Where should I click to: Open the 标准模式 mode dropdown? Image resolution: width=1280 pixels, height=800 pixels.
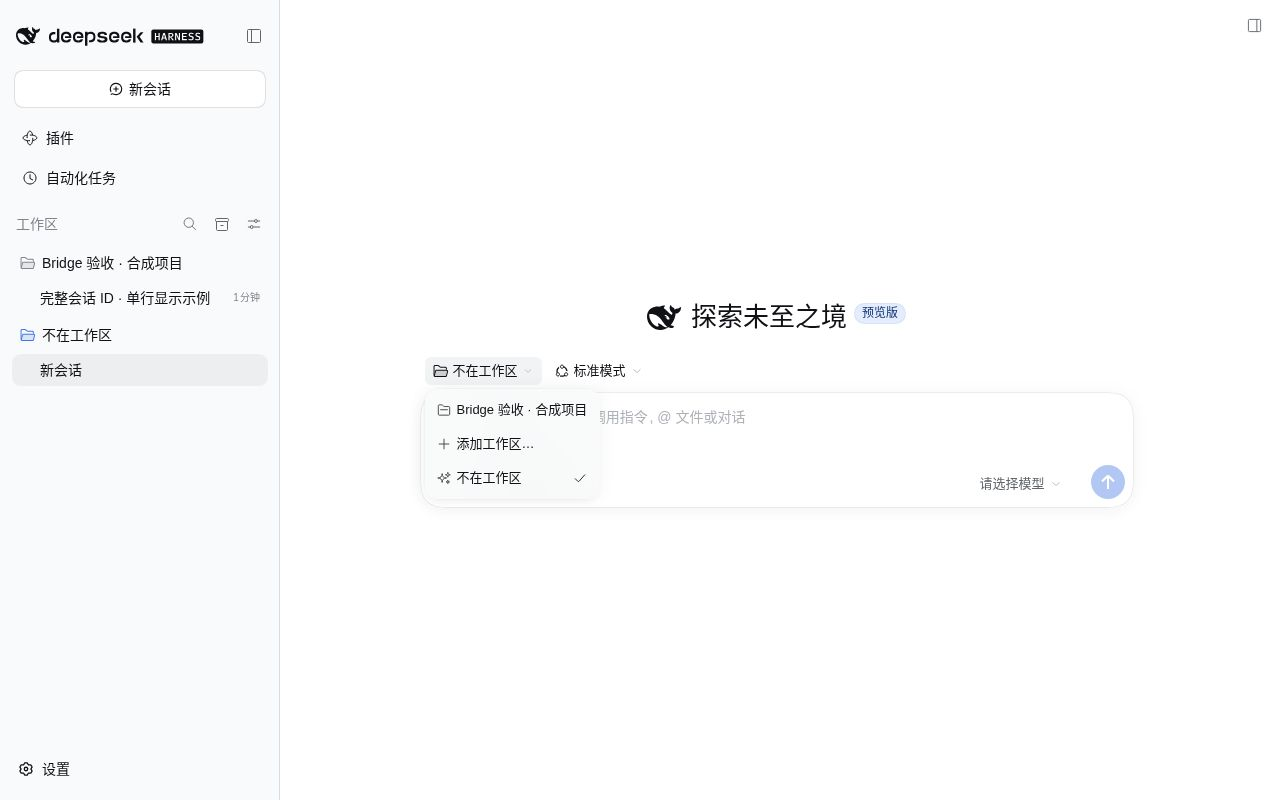point(598,371)
